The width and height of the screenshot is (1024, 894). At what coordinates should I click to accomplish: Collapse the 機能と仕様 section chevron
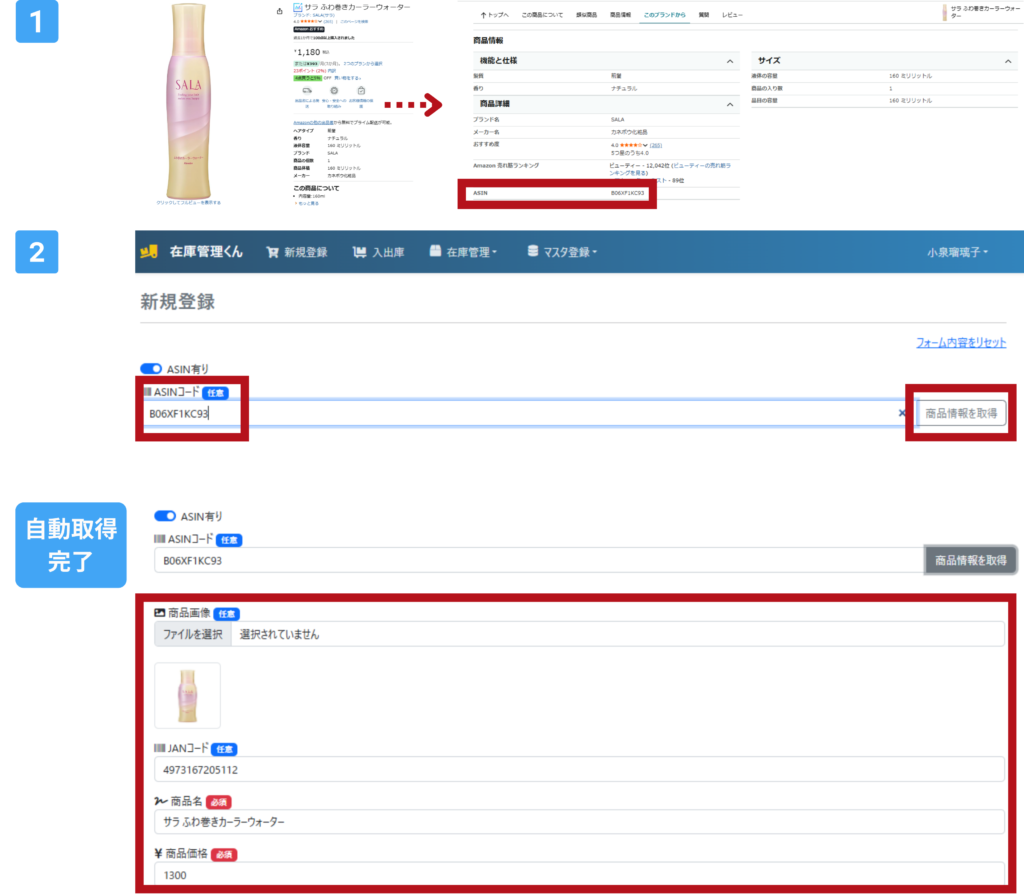(730, 62)
